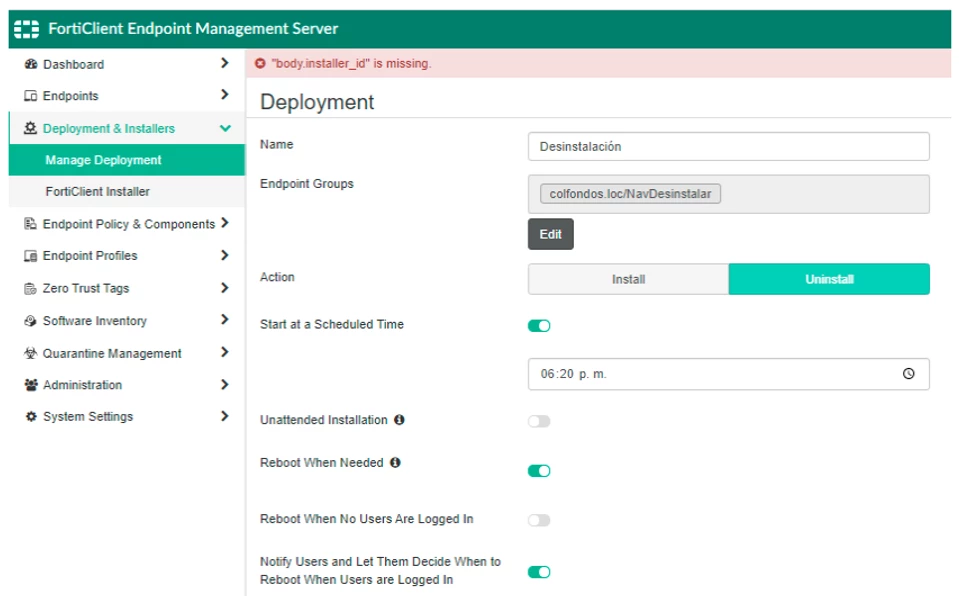The width and height of the screenshot is (959, 596).
Task: Click the Reboot When Needed label
Action: click(322, 463)
